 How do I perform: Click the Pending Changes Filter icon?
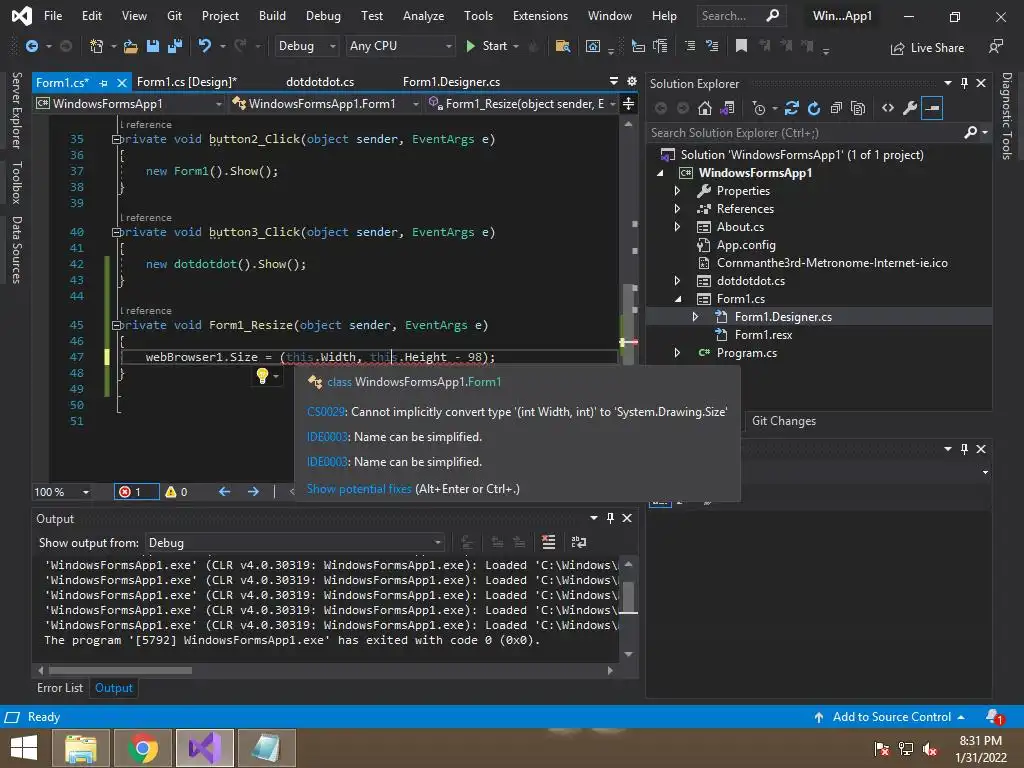[759, 108]
